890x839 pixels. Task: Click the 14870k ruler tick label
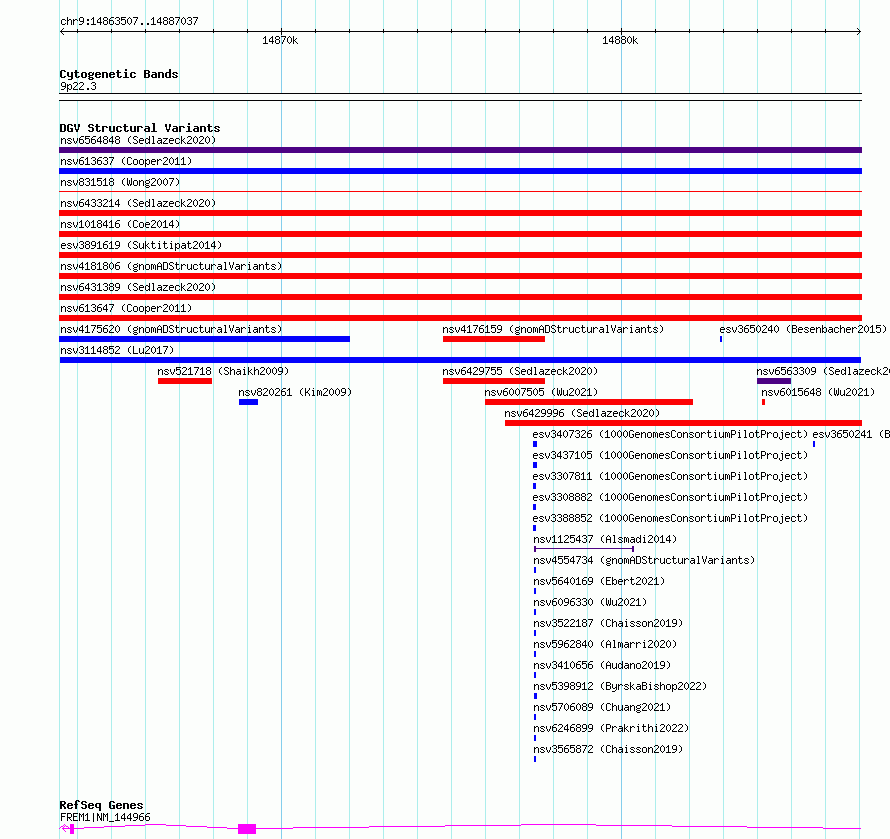[x=280, y=40]
